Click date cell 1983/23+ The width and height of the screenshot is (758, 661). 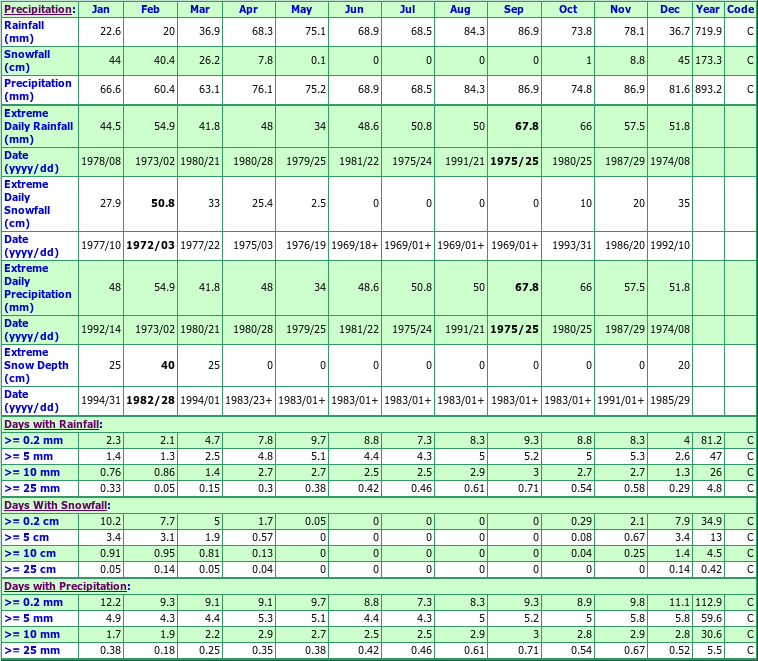[x=249, y=400]
